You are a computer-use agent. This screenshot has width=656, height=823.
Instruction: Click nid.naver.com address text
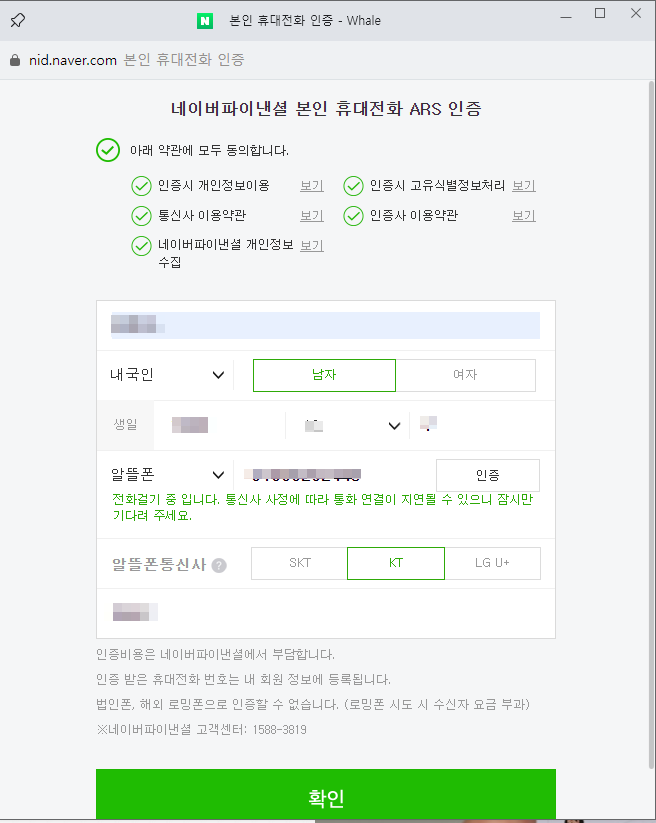point(72,60)
